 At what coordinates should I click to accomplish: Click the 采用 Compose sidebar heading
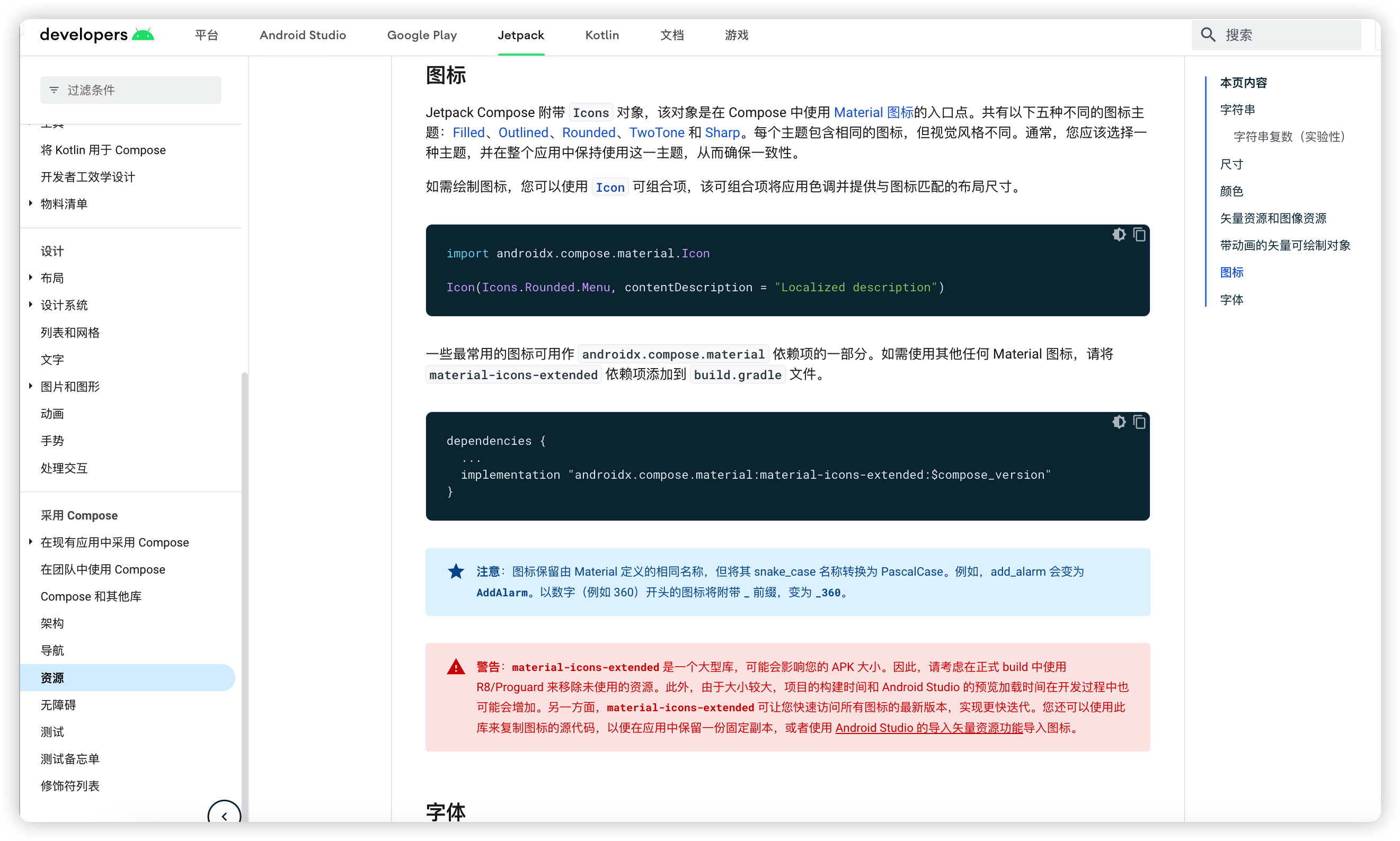click(x=79, y=515)
